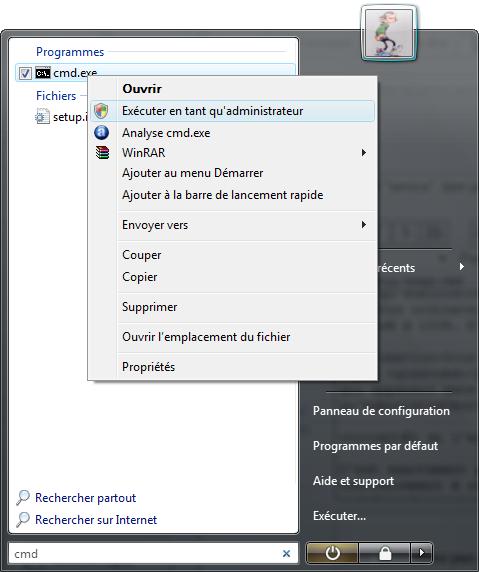The image size is (479, 572).
Task: Open the user account picture
Action: click(389, 34)
